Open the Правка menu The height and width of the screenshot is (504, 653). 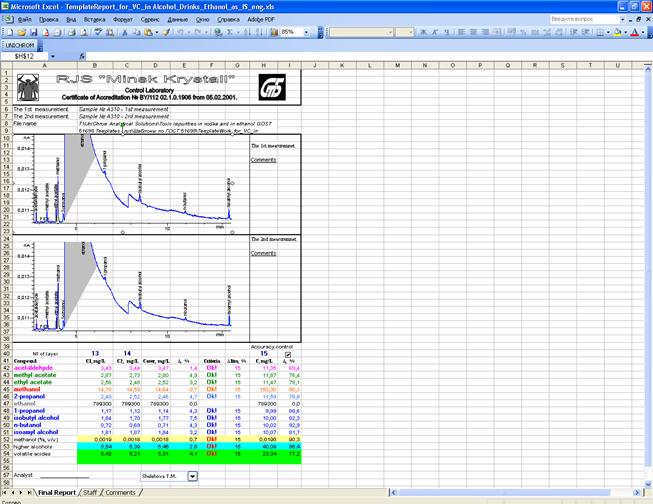tap(49, 20)
